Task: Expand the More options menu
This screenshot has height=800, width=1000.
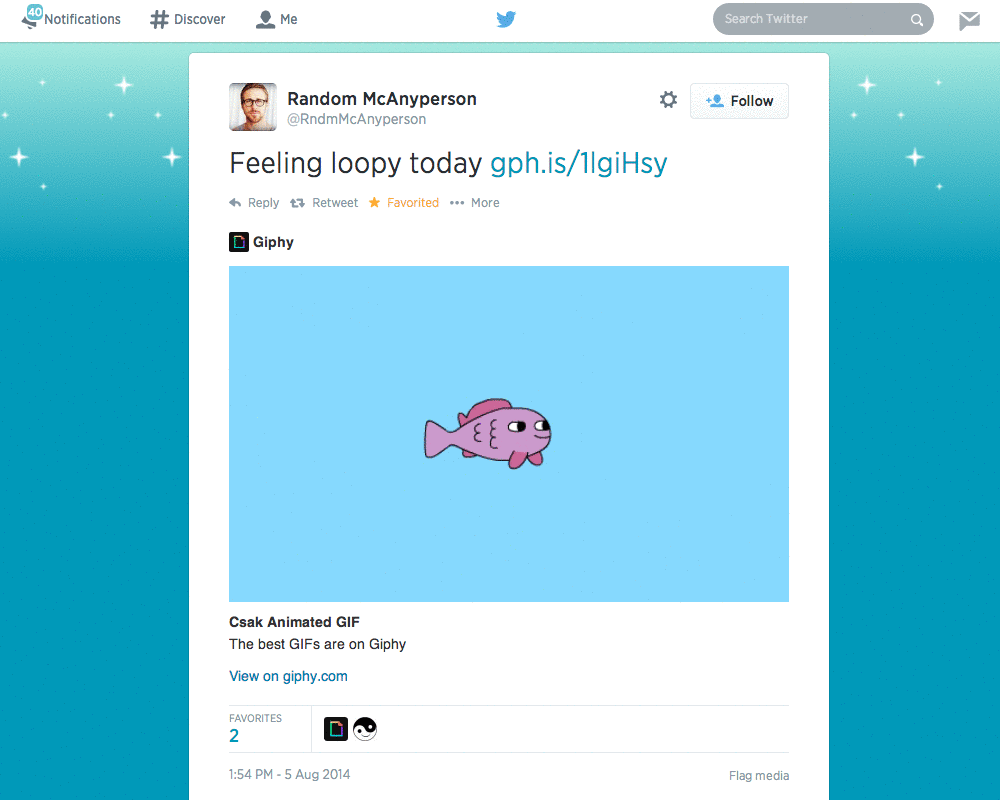Action: click(x=458, y=202)
